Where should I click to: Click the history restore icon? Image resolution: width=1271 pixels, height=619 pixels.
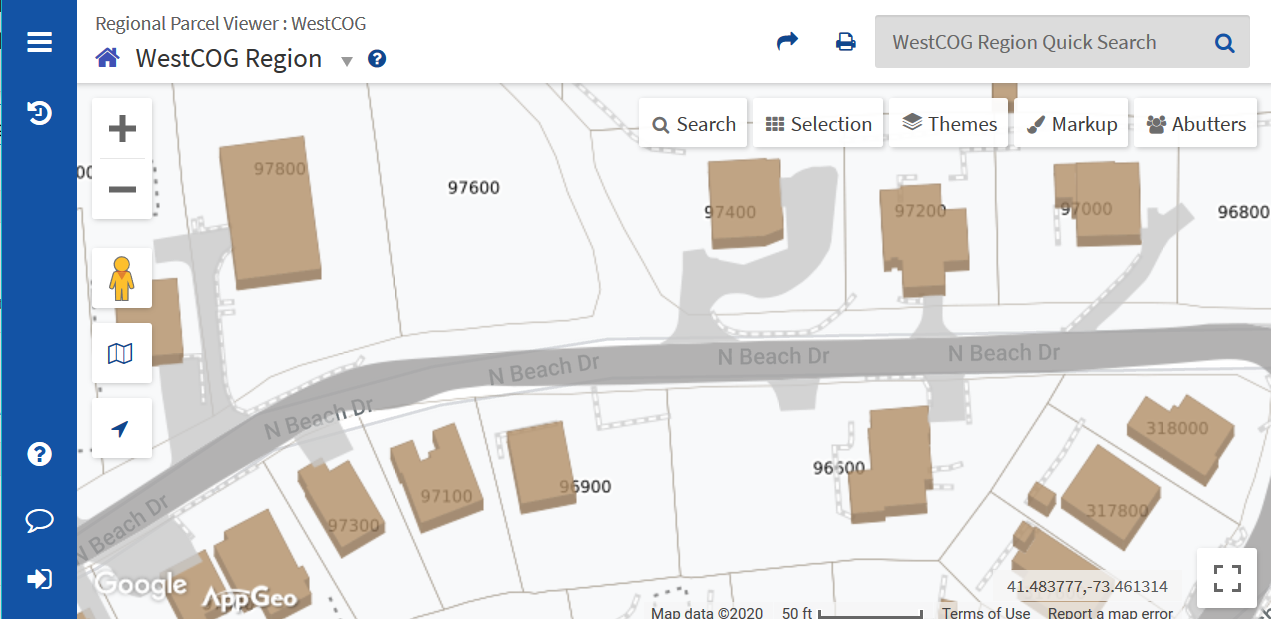coord(39,113)
